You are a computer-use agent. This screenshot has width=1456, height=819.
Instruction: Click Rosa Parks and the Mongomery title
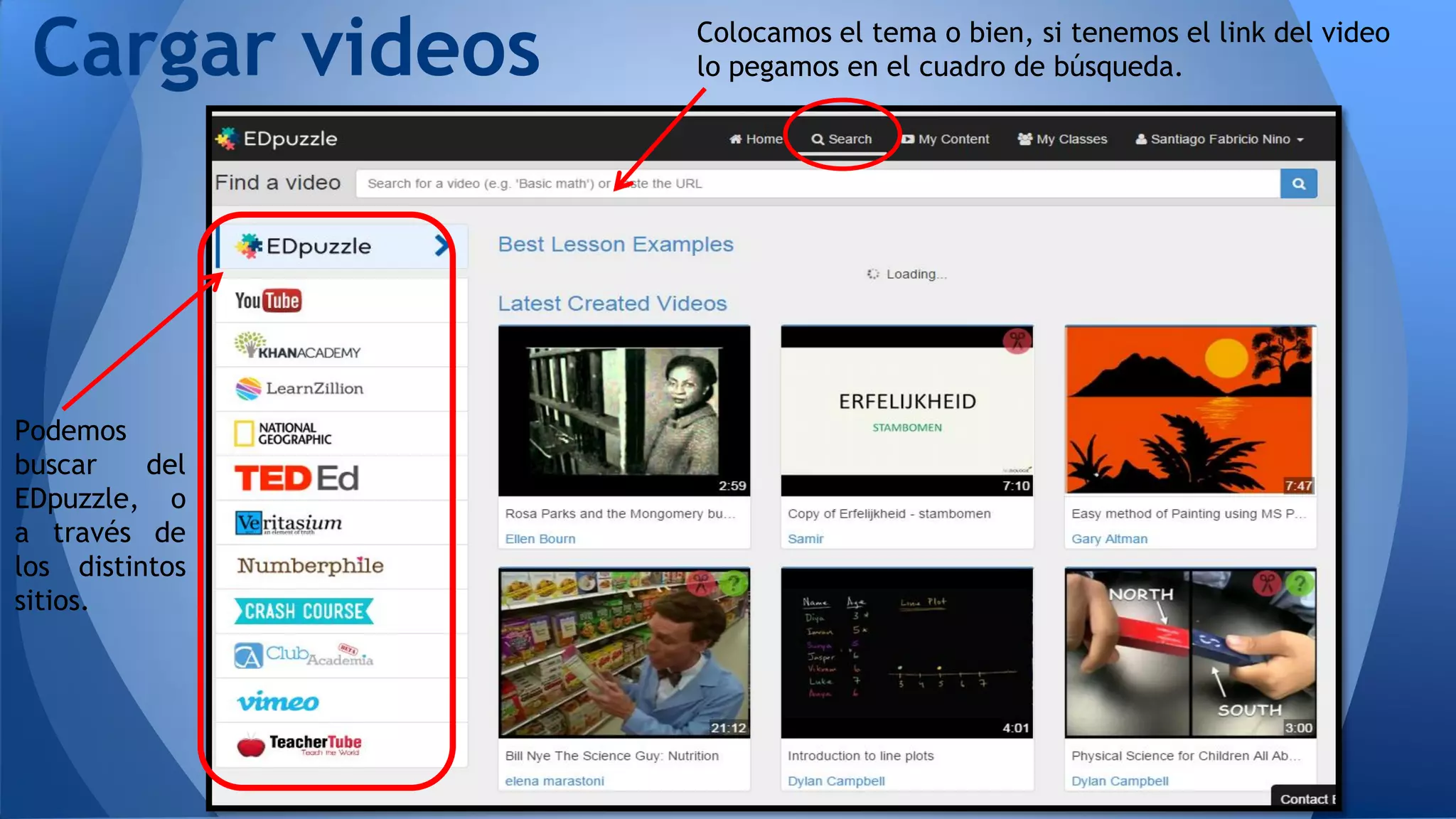click(620, 513)
